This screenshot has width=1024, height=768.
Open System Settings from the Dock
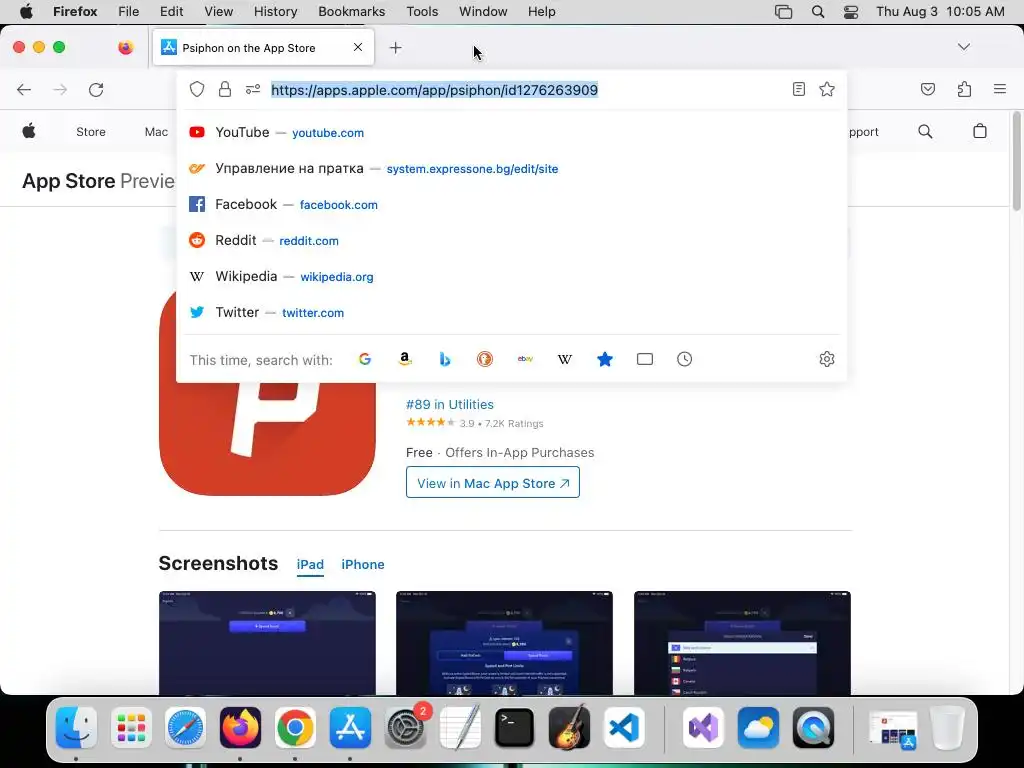point(405,728)
